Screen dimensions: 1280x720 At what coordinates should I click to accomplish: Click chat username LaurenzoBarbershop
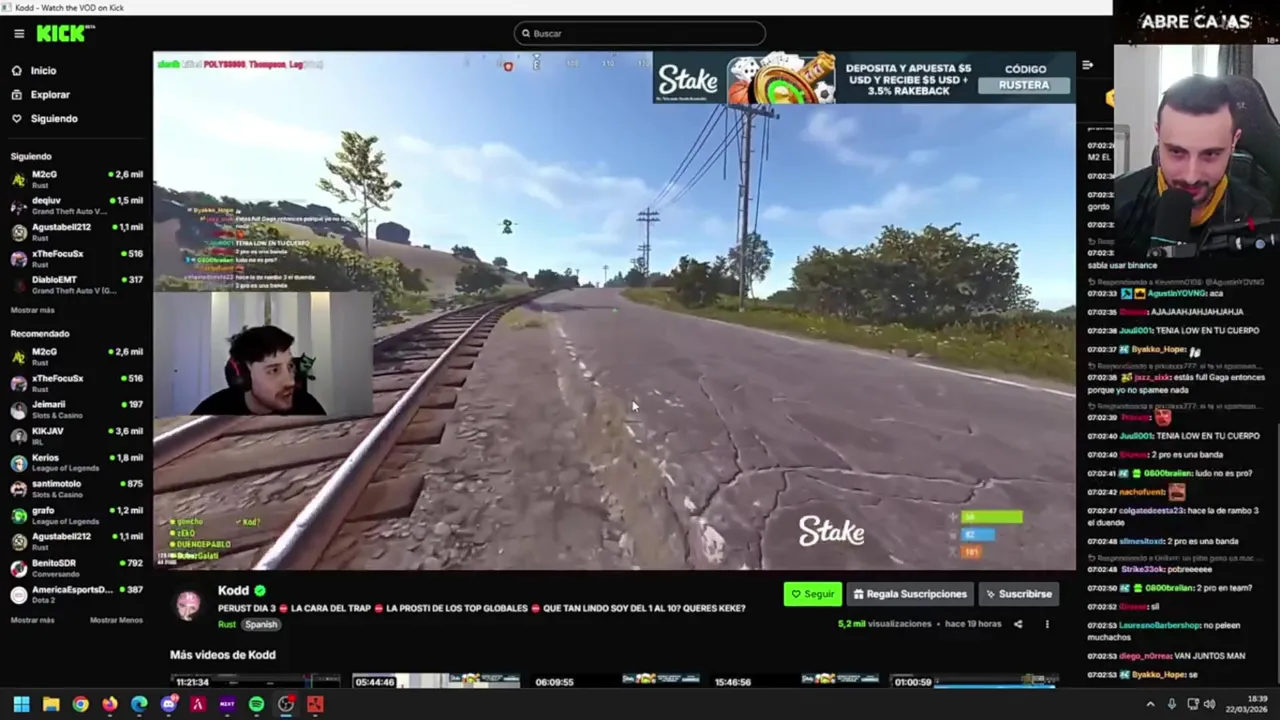[1159, 625]
